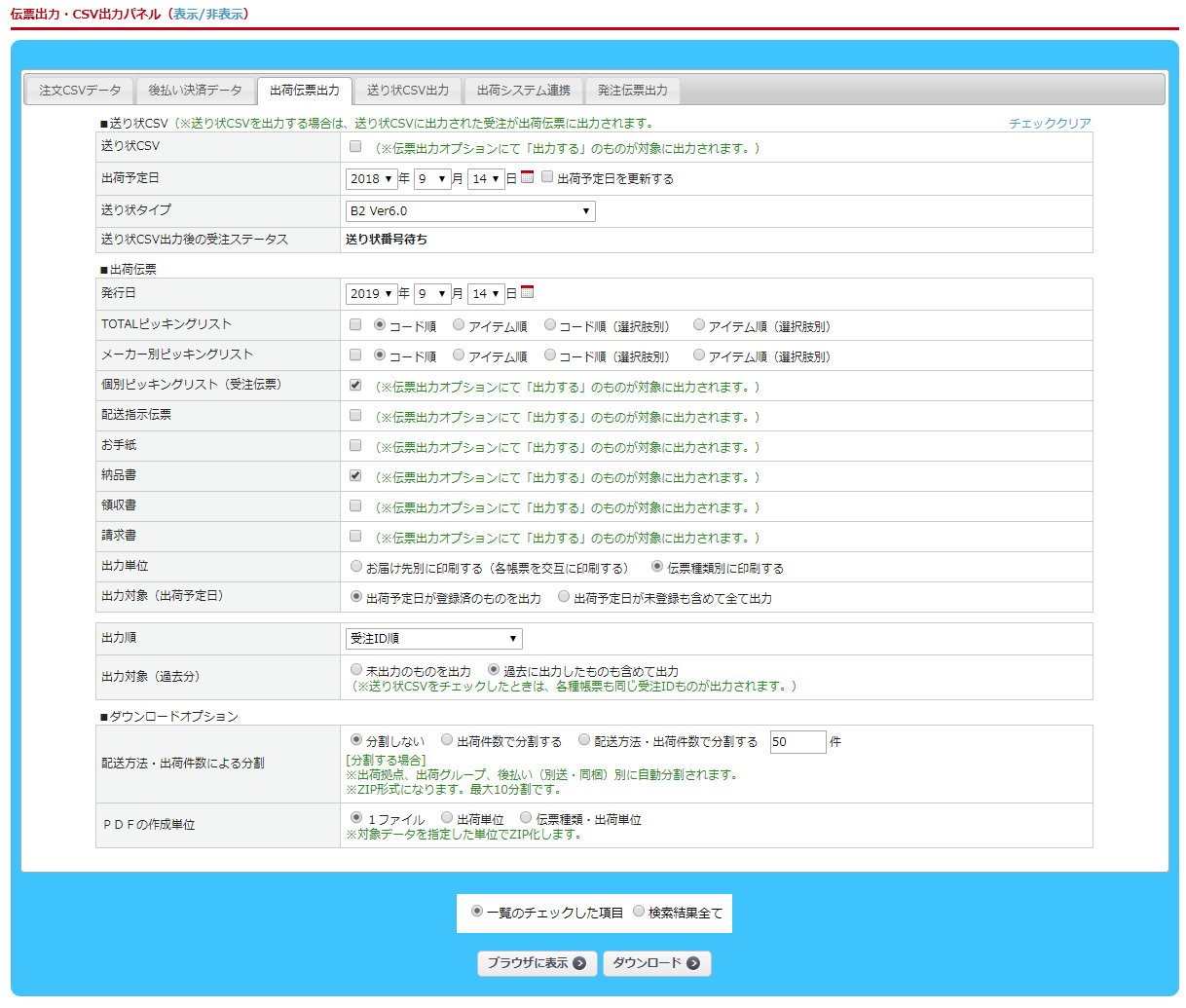
Task: Click the split count input field
Action: tap(797, 742)
